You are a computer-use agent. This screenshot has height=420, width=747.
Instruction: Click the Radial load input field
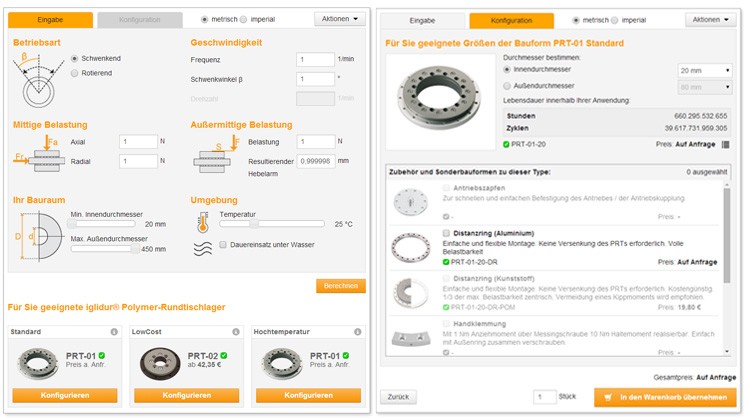coord(138,161)
